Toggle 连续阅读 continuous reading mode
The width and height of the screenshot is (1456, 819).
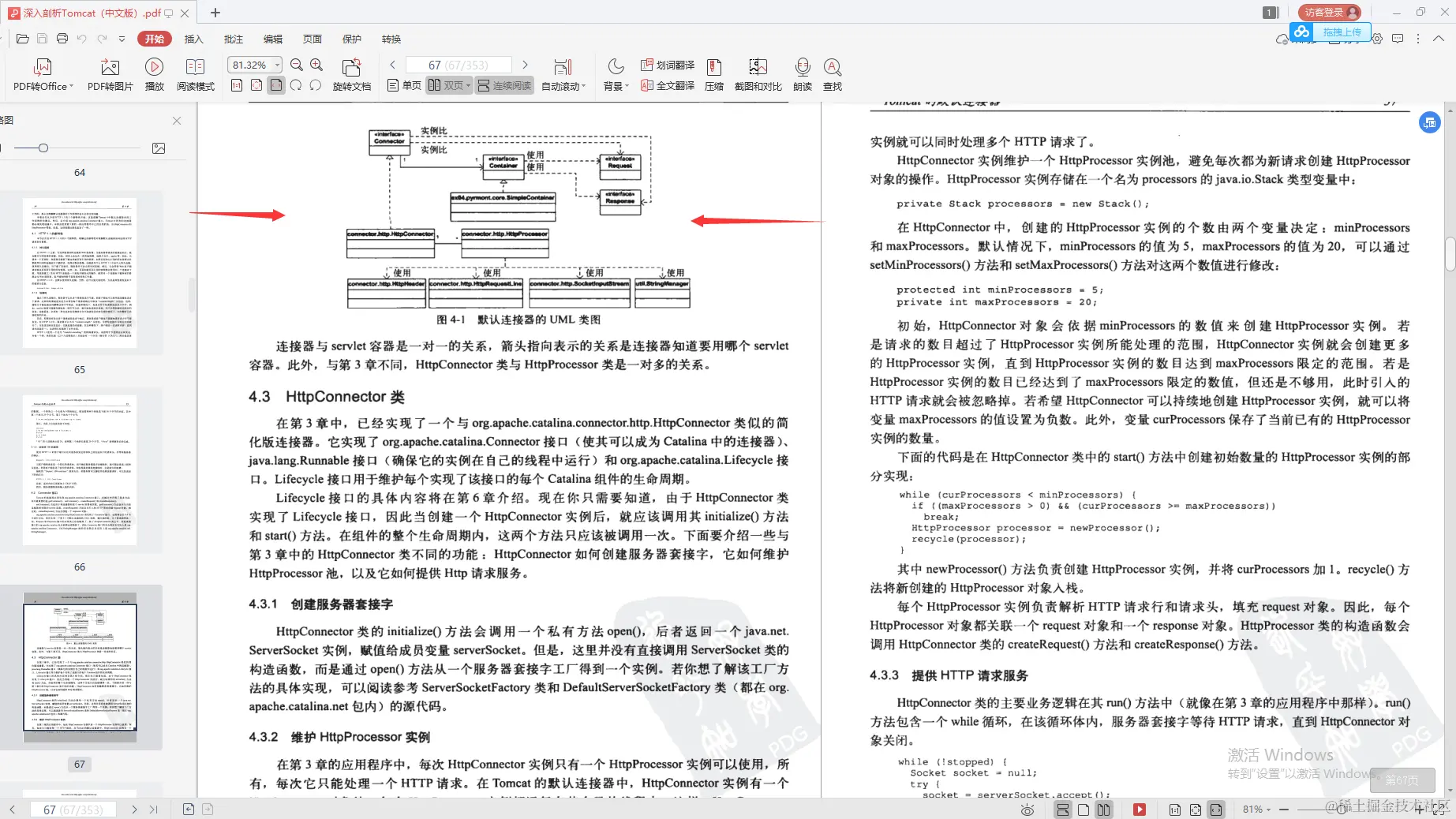504,85
